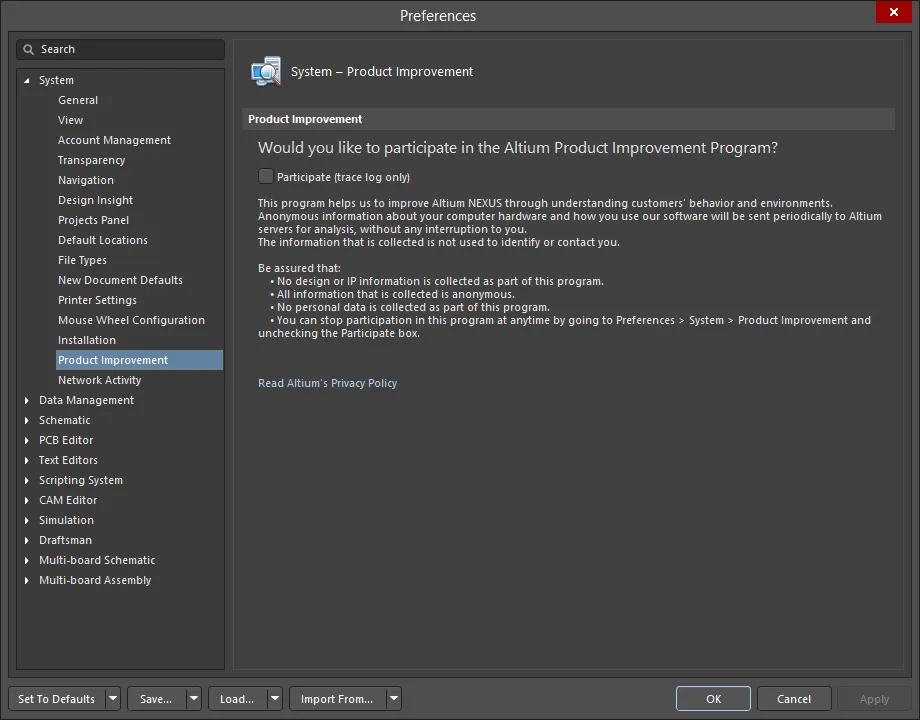Expand the Text Editors node
The image size is (920, 720).
coord(26,460)
